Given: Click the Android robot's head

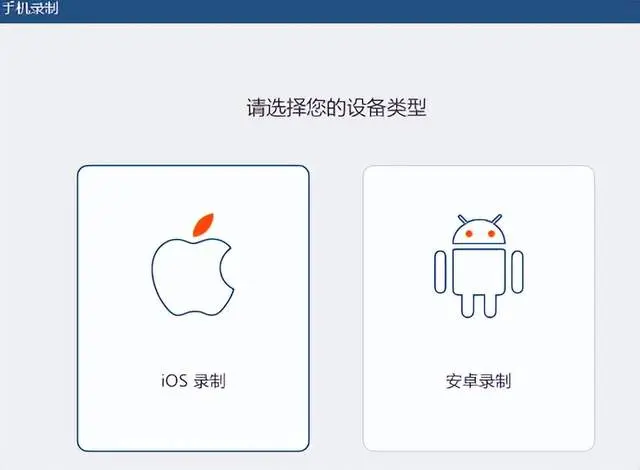Looking at the screenshot, I should [479, 230].
